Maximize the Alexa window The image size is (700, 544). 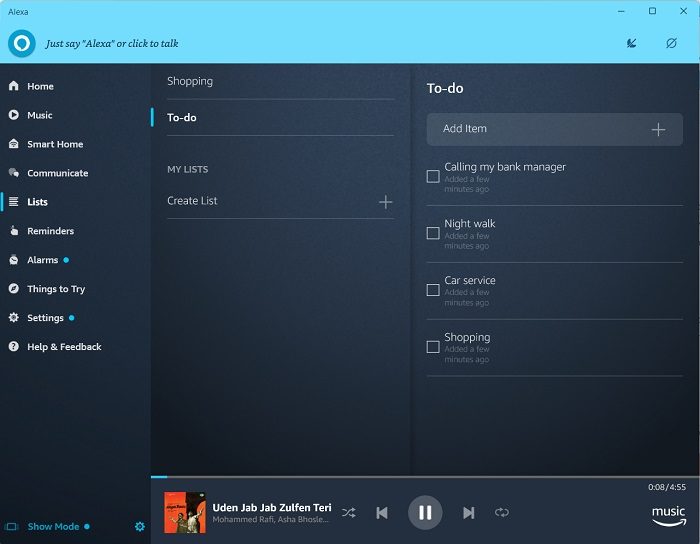[x=652, y=11]
